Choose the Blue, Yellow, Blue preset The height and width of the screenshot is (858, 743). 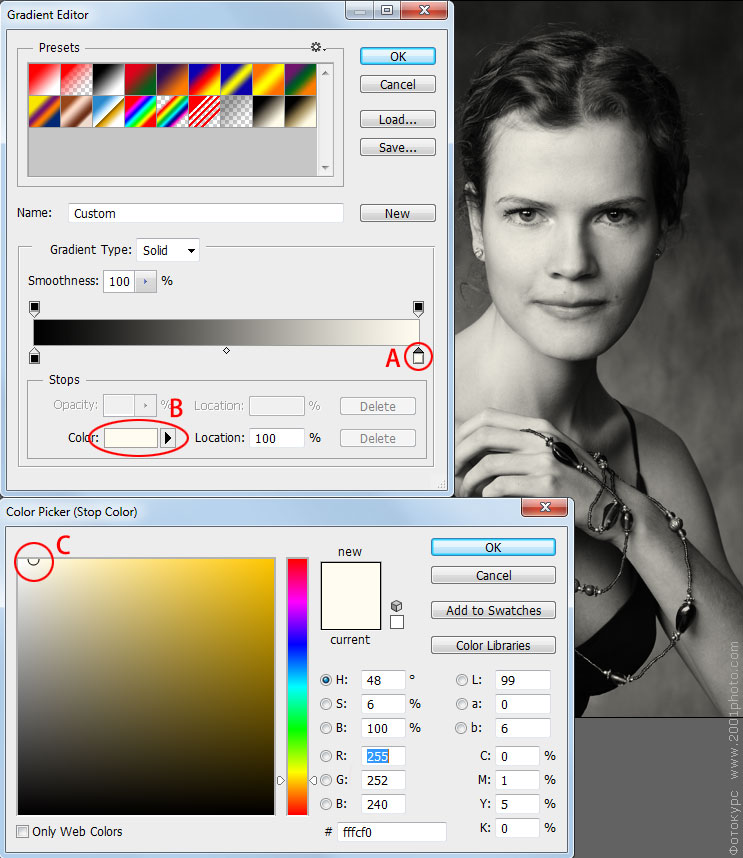click(236, 79)
